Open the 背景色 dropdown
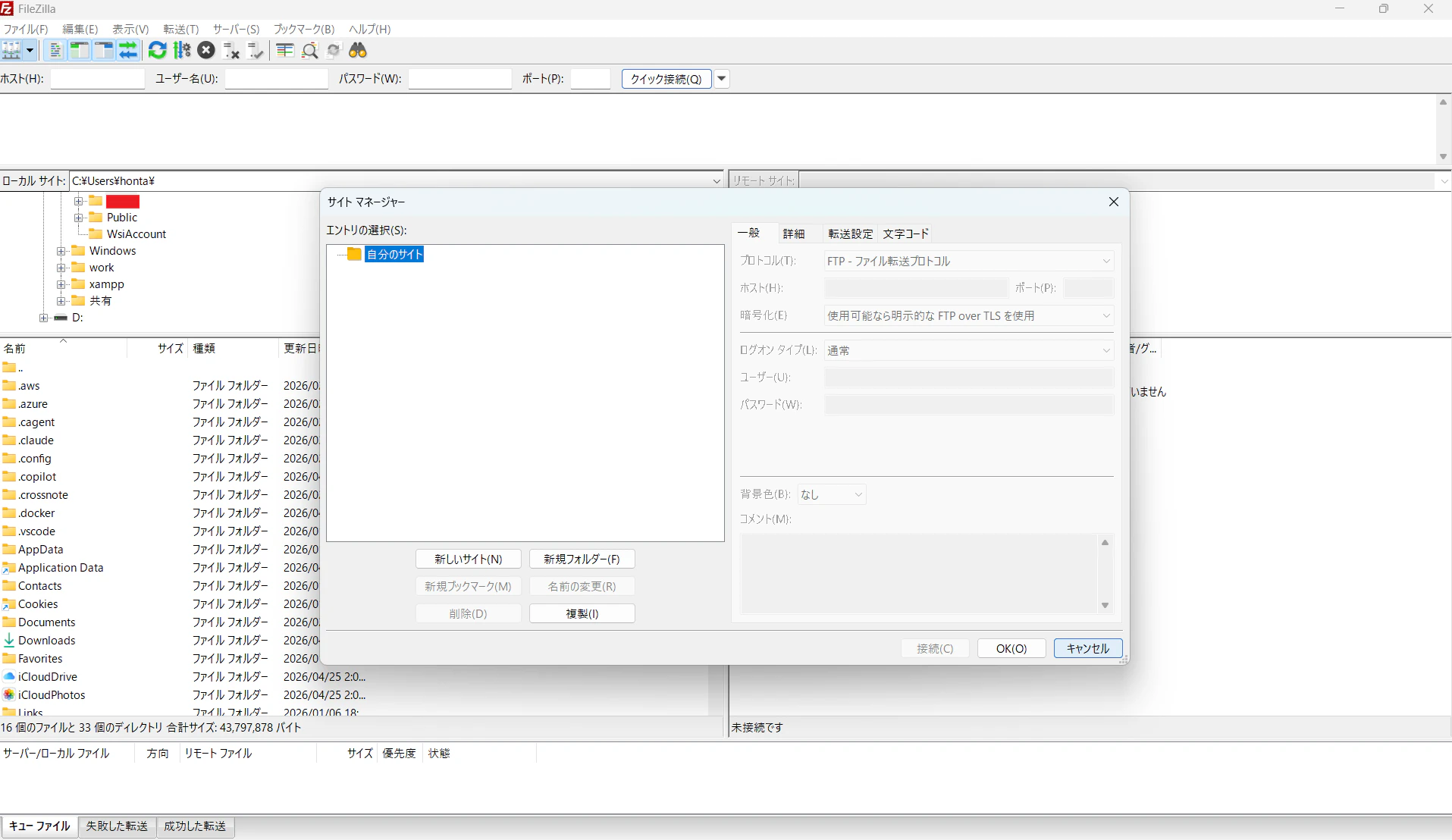Screen dimensions: 1452x840 831,494
